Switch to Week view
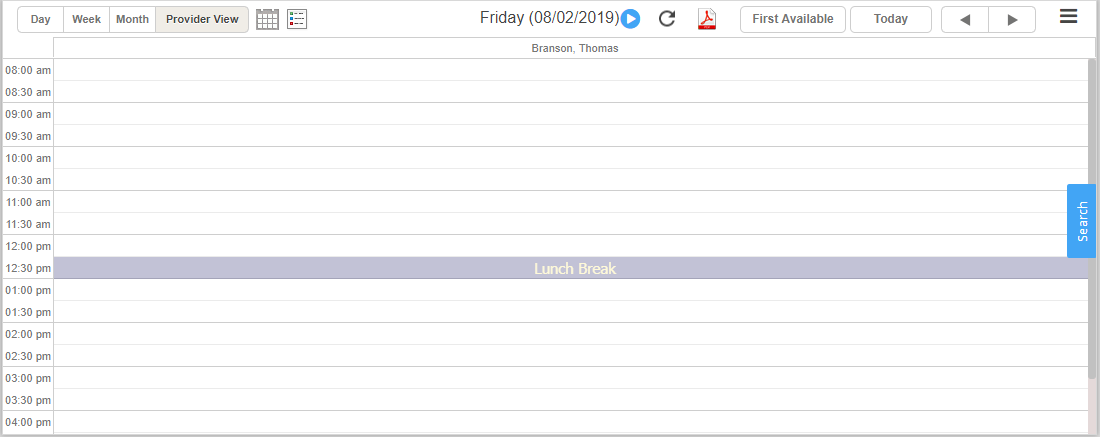The image size is (1100, 437). pyautogui.click(x=86, y=20)
